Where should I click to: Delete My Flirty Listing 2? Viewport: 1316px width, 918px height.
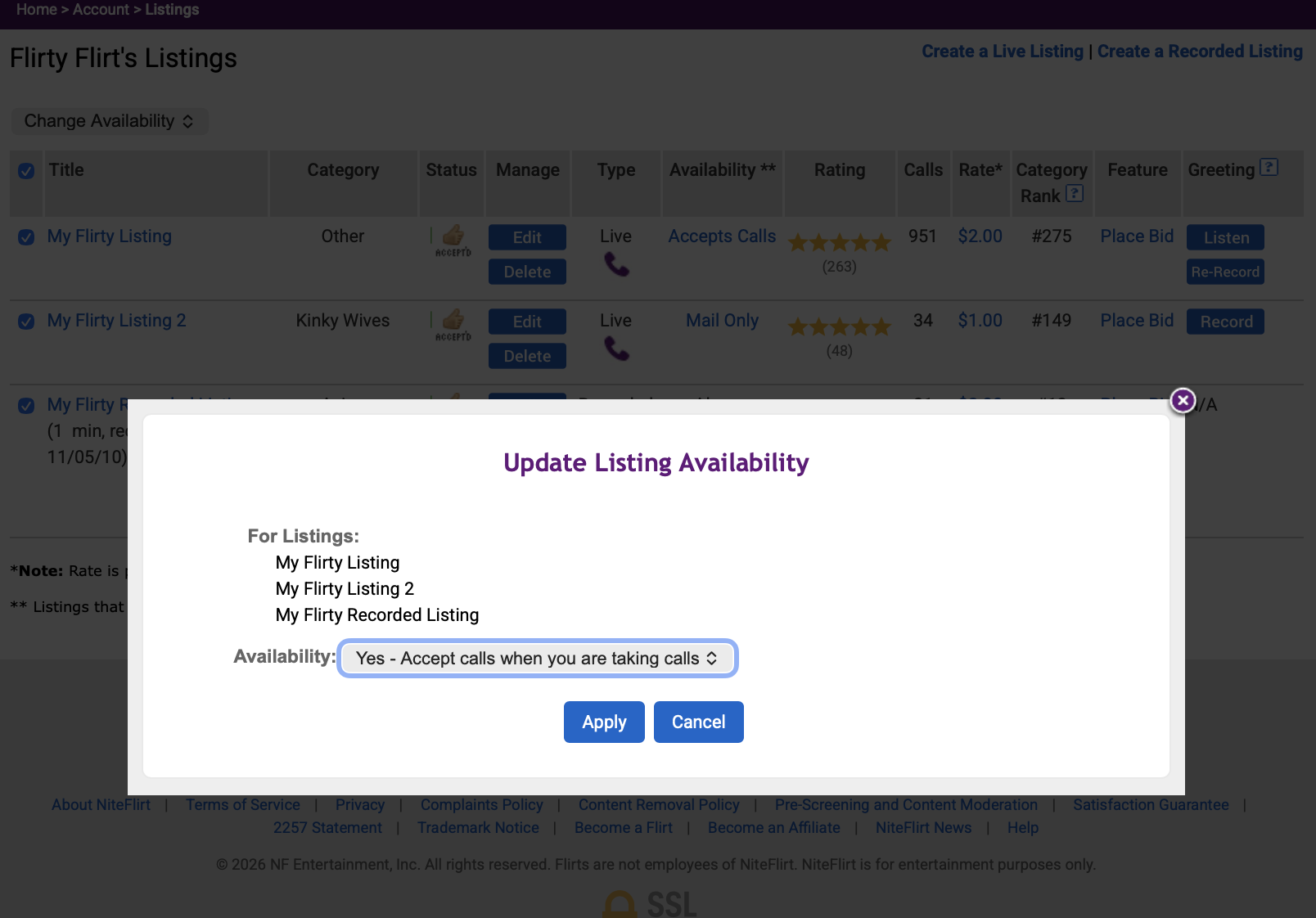527,356
